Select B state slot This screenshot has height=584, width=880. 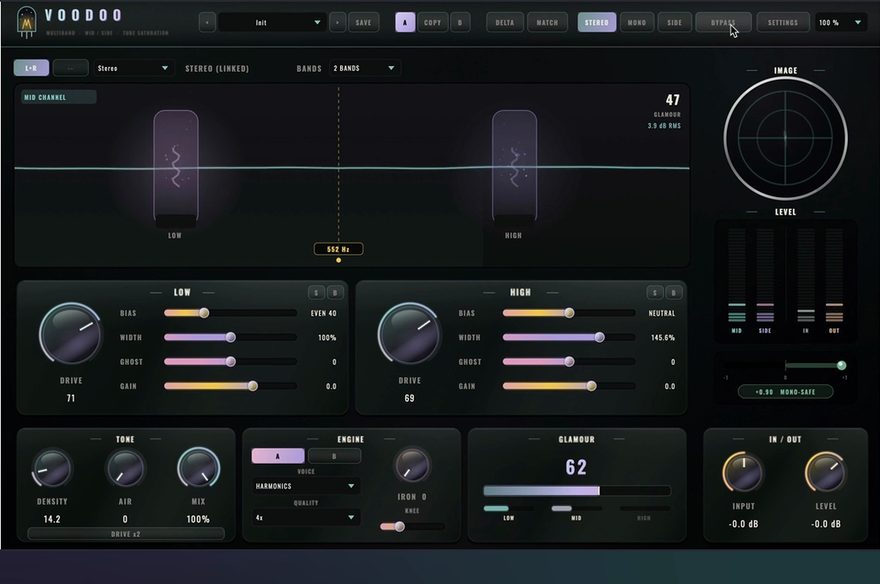tap(460, 22)
